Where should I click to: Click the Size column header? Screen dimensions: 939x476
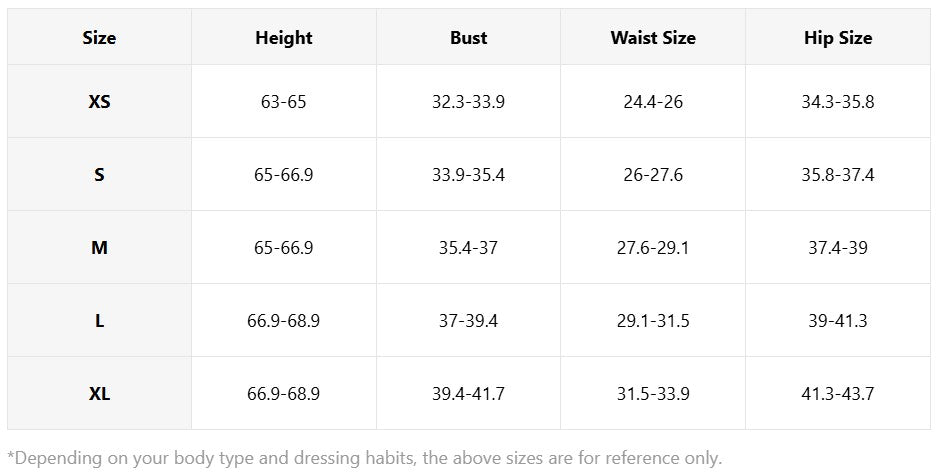click(x=99, y=38)
